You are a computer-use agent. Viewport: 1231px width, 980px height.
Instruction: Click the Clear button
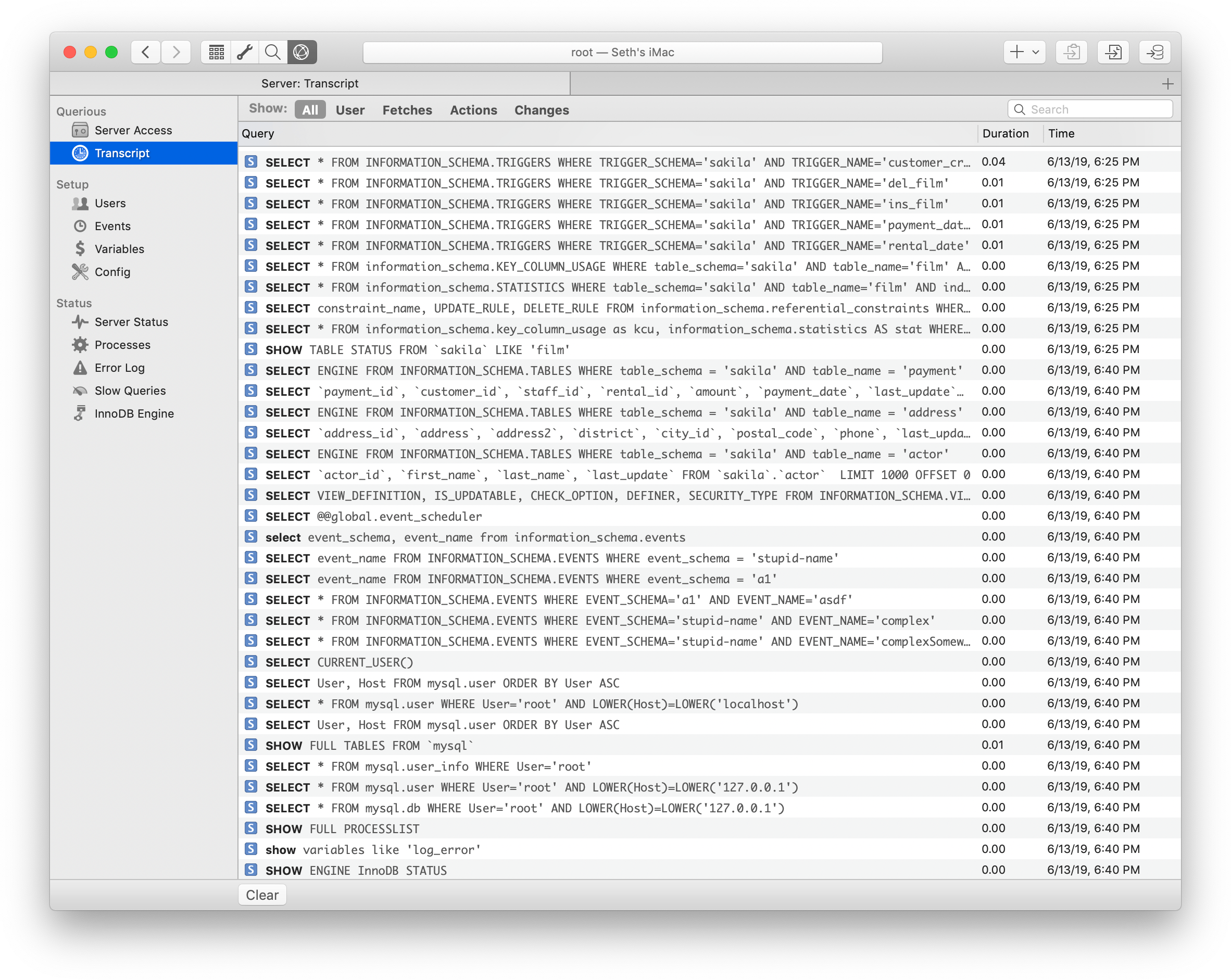pyautogui.click(x=262, y=895)
